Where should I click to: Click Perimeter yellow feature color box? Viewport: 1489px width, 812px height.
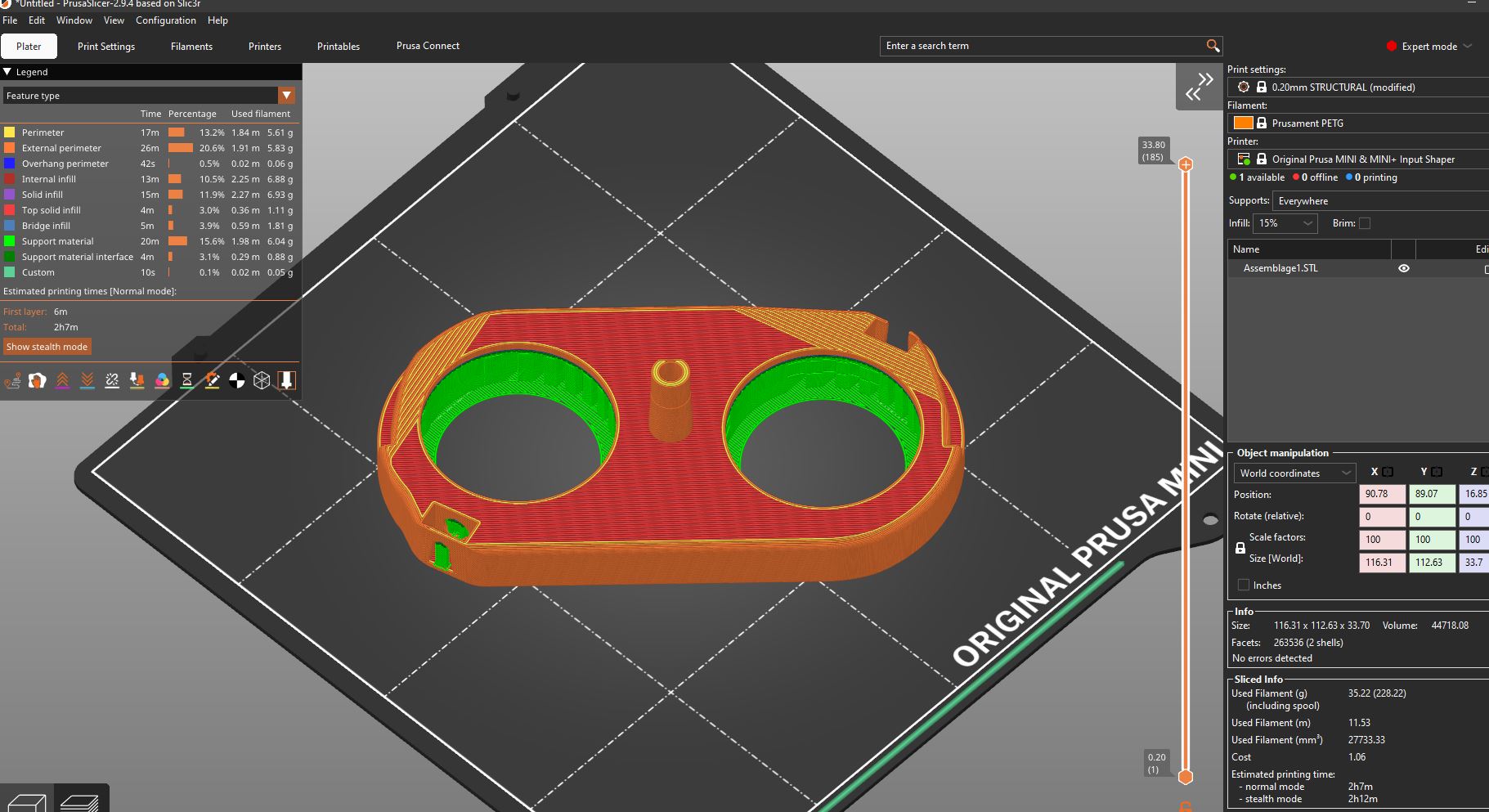(x=10, y=132)
